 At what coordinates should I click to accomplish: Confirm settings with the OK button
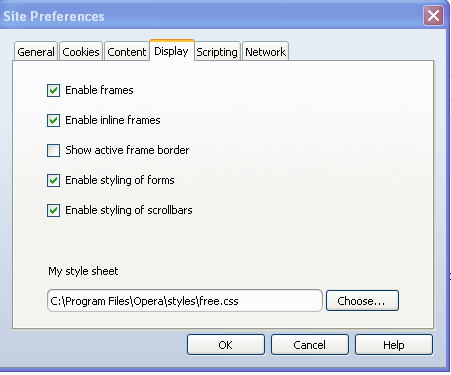tap(226, 345)
